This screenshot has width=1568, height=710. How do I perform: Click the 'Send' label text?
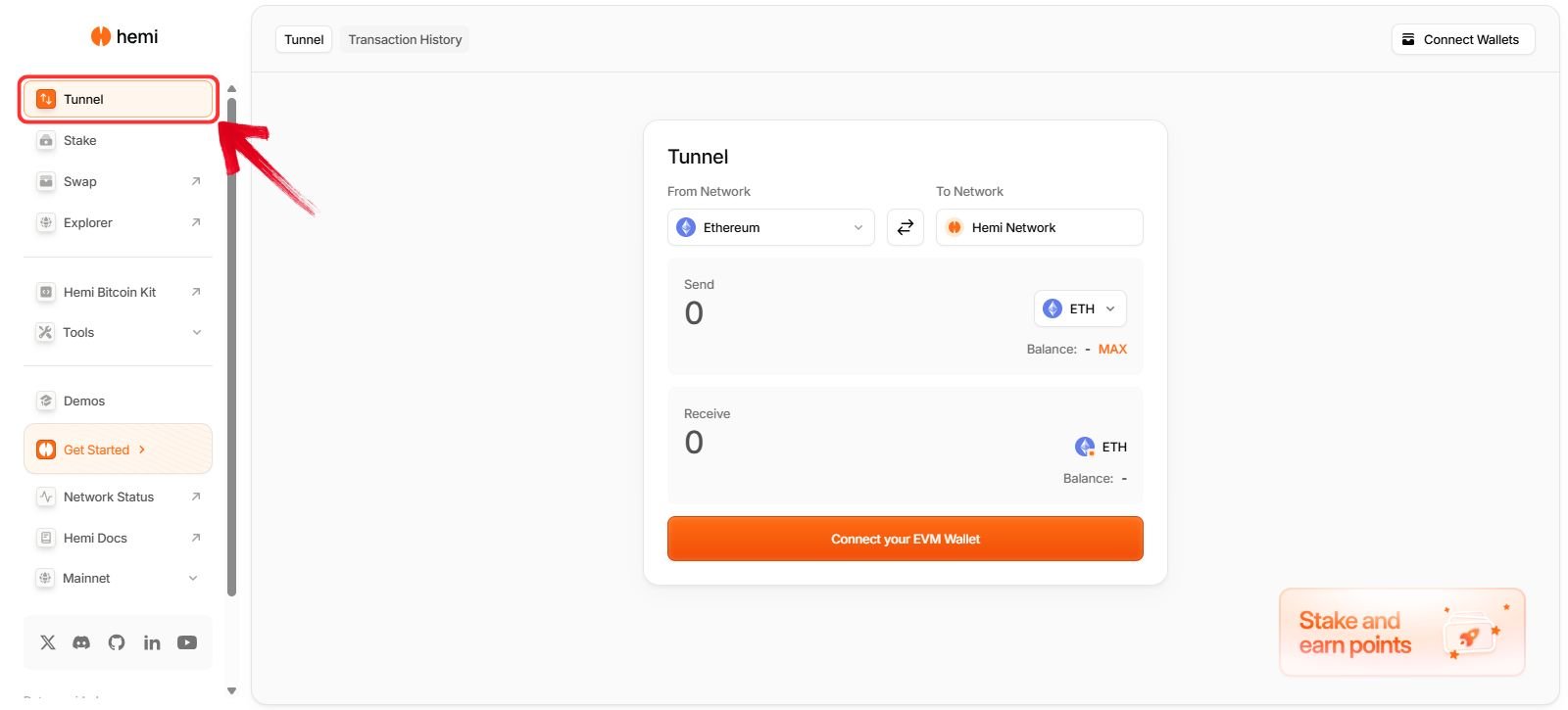tap(699, 284)
